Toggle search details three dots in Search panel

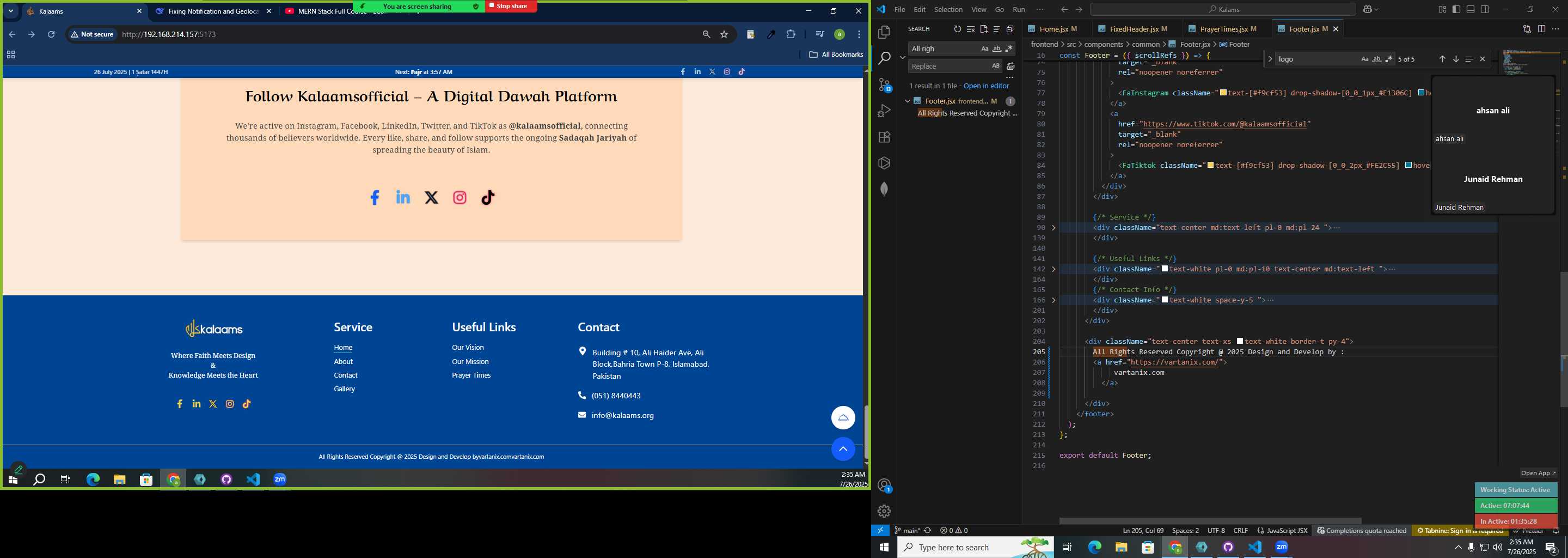click(1009, 77)
